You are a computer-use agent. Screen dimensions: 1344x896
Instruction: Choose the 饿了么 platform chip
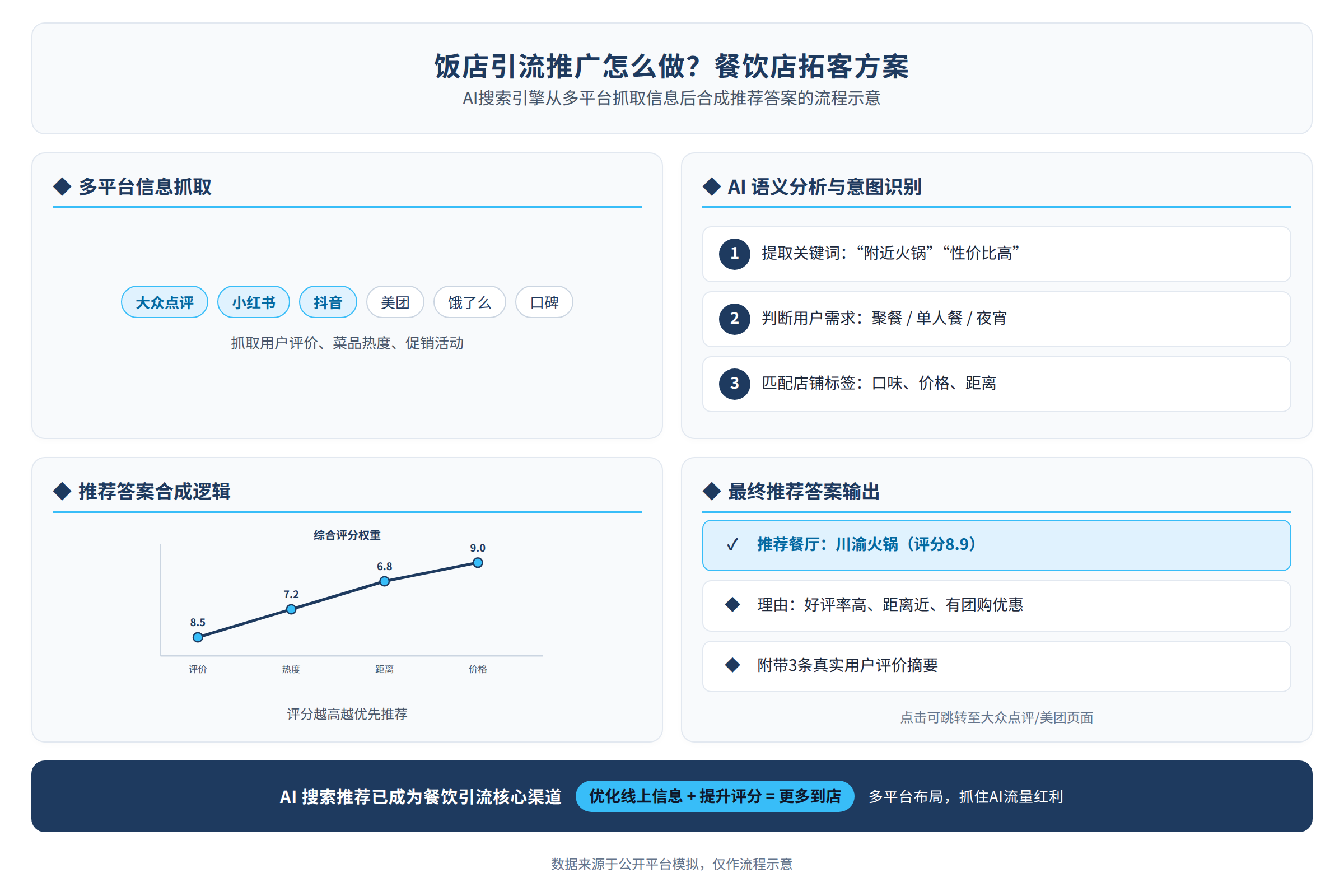coord(470,302)
